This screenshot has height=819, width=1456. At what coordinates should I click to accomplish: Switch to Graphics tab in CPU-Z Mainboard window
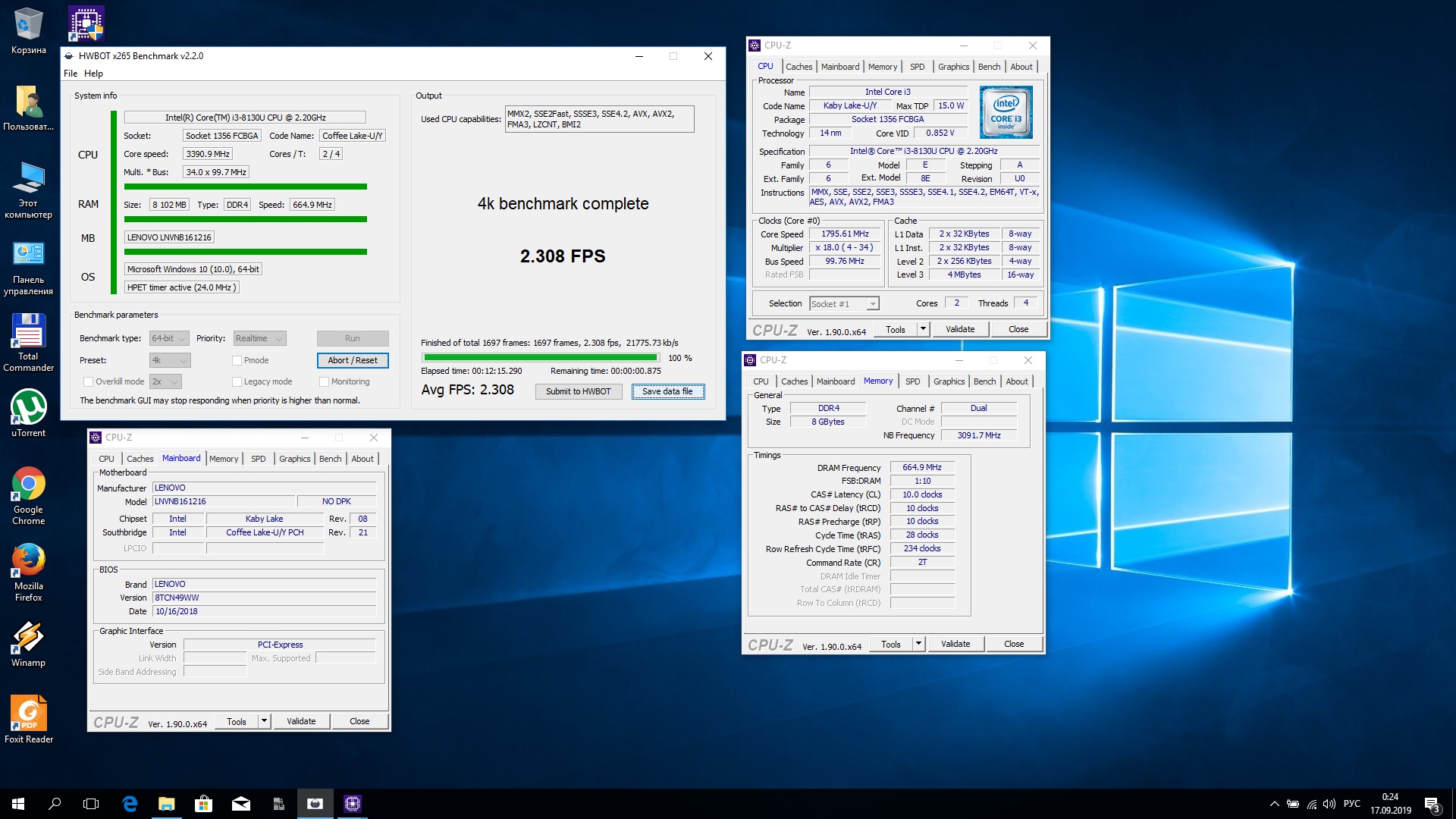click(294, 459)
